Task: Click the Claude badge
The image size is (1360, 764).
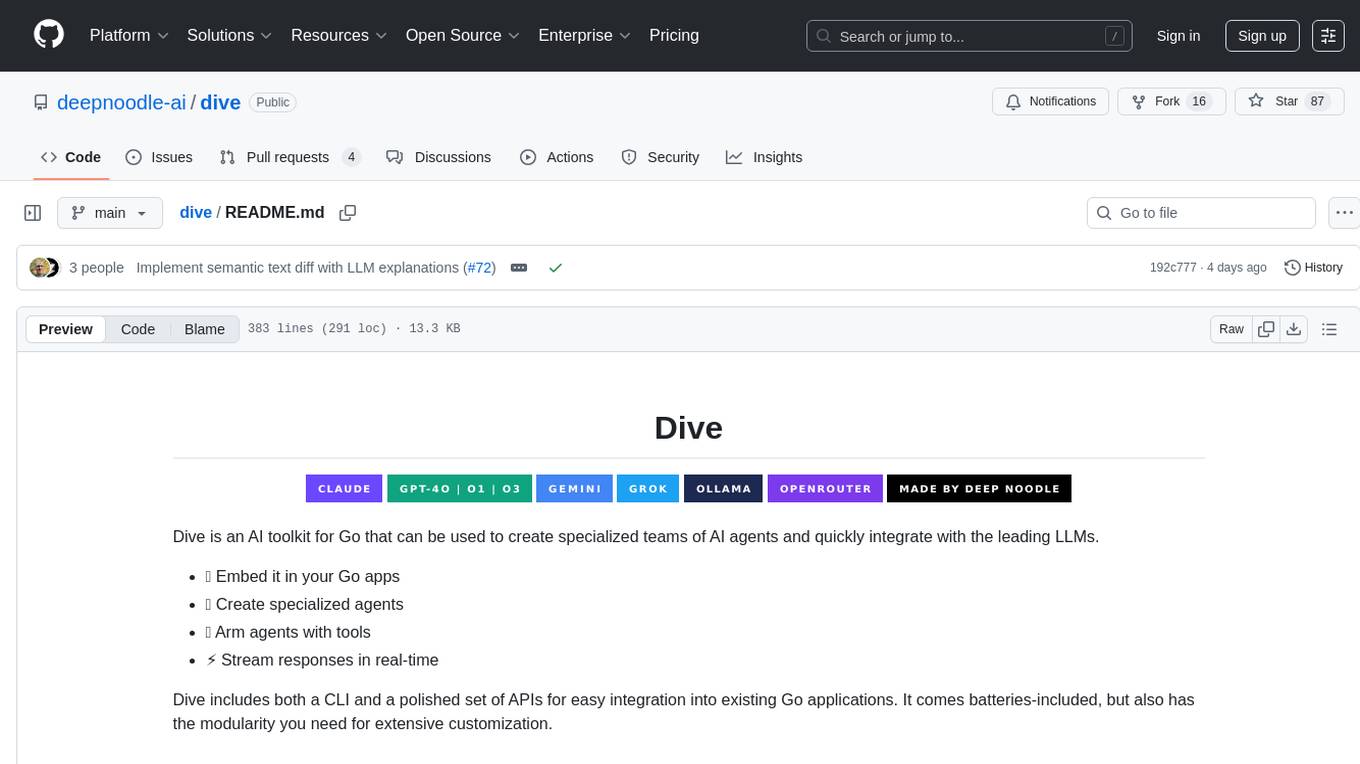Action: [x=344, y=488]
